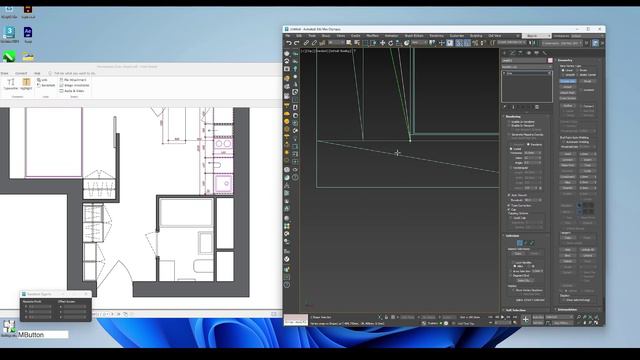Open the Modifiers menu in 3ds Max
The width and height of the screenshot is (640, 360).
click(x=372, y=36)
